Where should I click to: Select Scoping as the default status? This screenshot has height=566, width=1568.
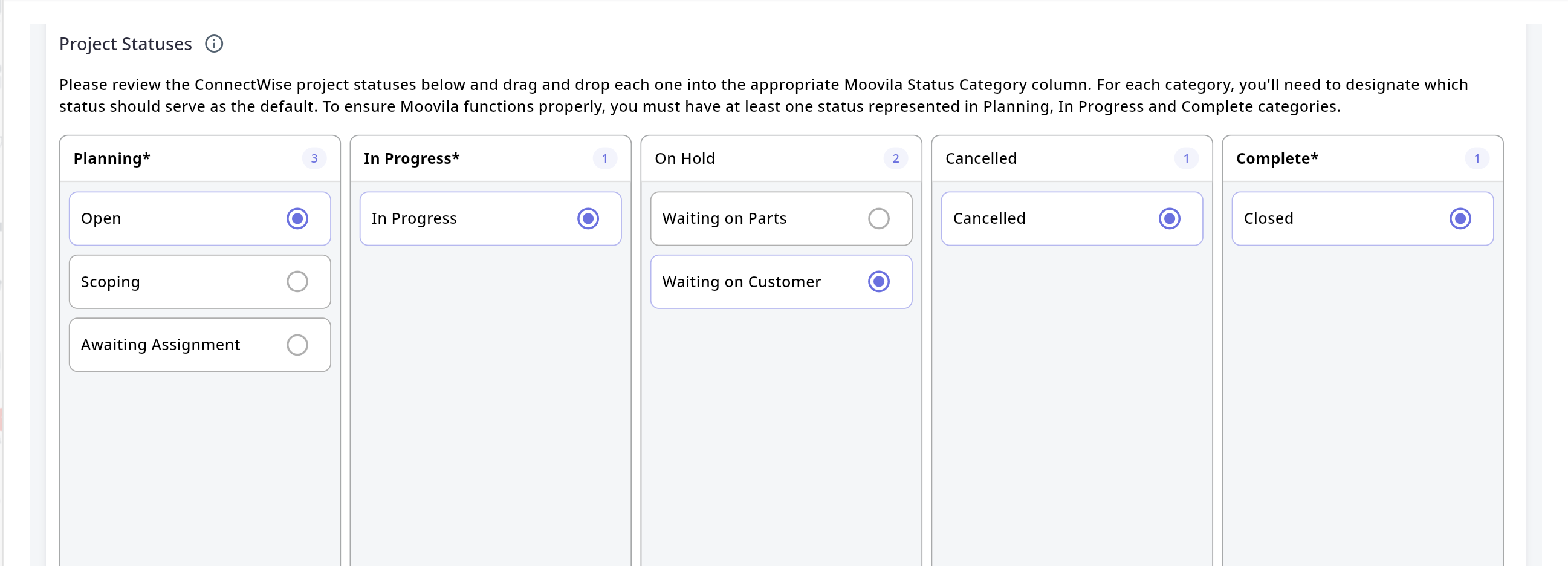[297, 282]
